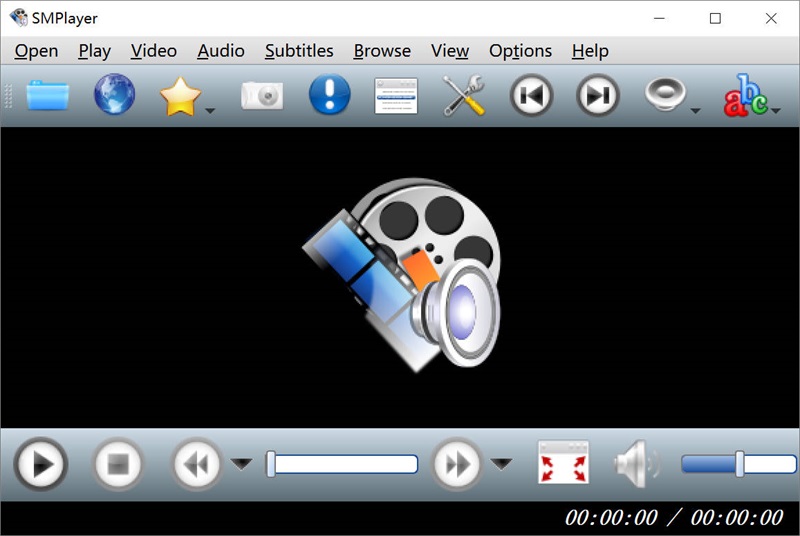This screenshot has height=536, width=800.
Task: Mute audio using the speaker icon
Action: pyautogui.click(x=635, y=464)
